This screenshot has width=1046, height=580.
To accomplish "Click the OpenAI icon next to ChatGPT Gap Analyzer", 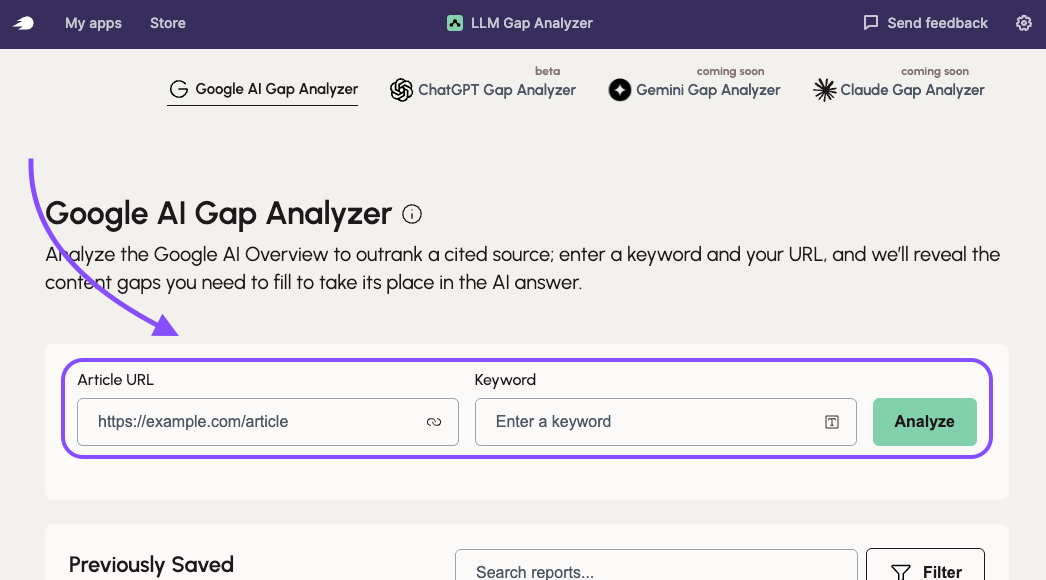I will coord(401,89).
